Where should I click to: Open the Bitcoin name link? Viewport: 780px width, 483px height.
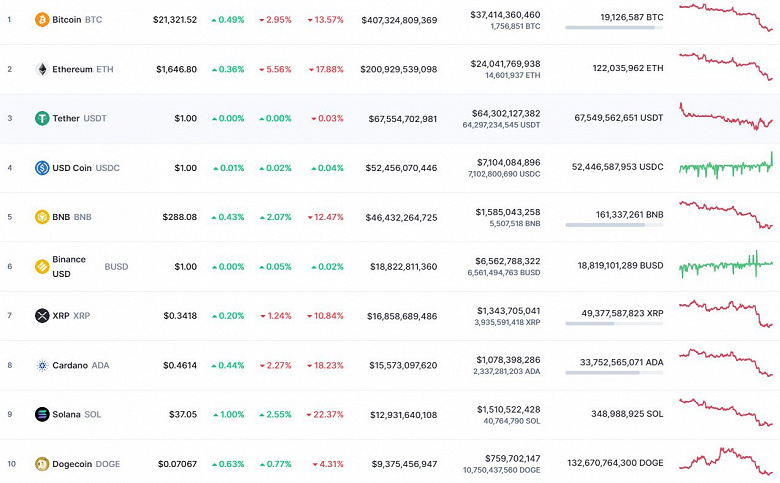coord(66,20)
